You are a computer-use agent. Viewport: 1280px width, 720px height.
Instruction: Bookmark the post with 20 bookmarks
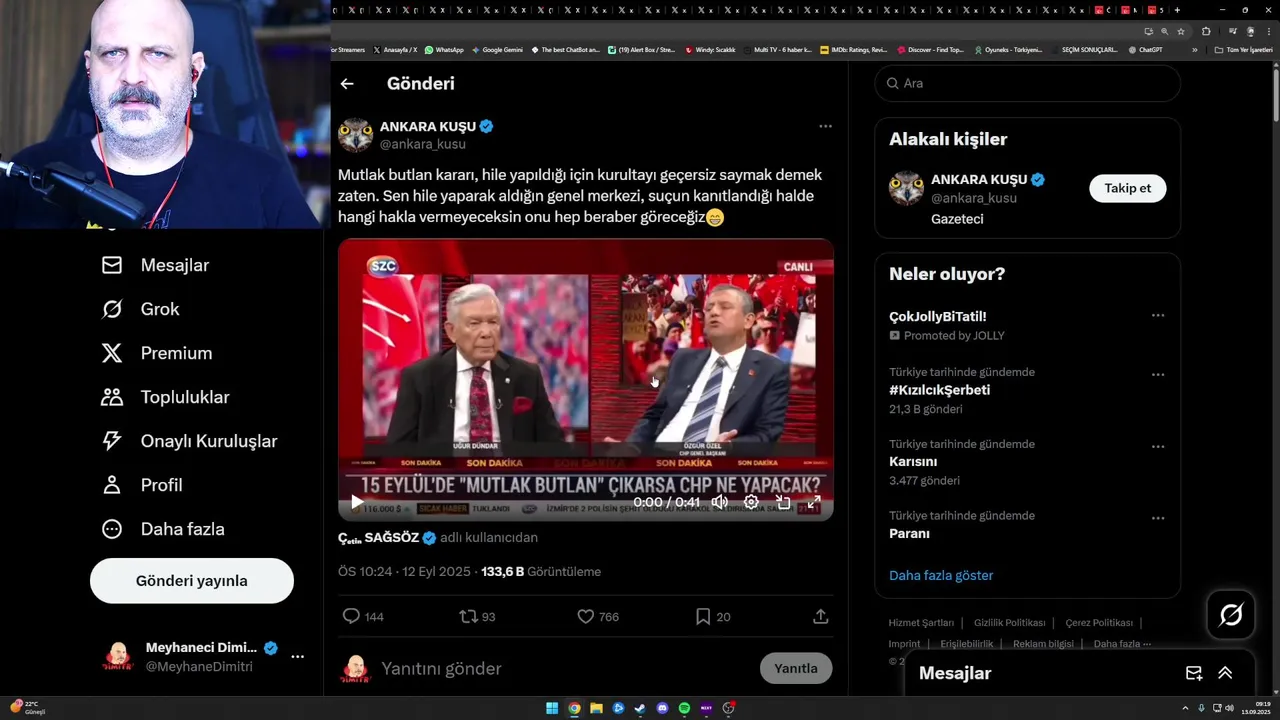click(703, 617)
